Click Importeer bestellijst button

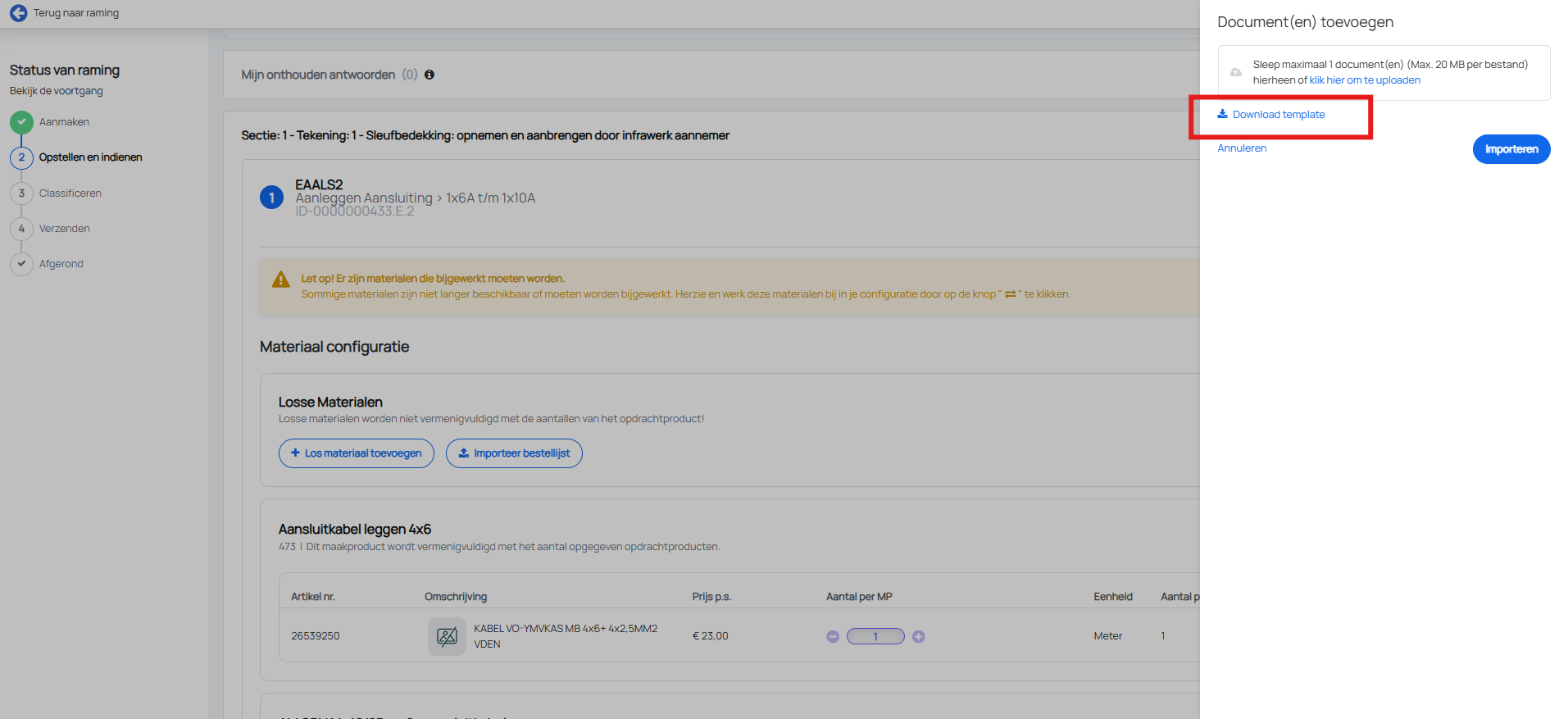tap(514, 453)
